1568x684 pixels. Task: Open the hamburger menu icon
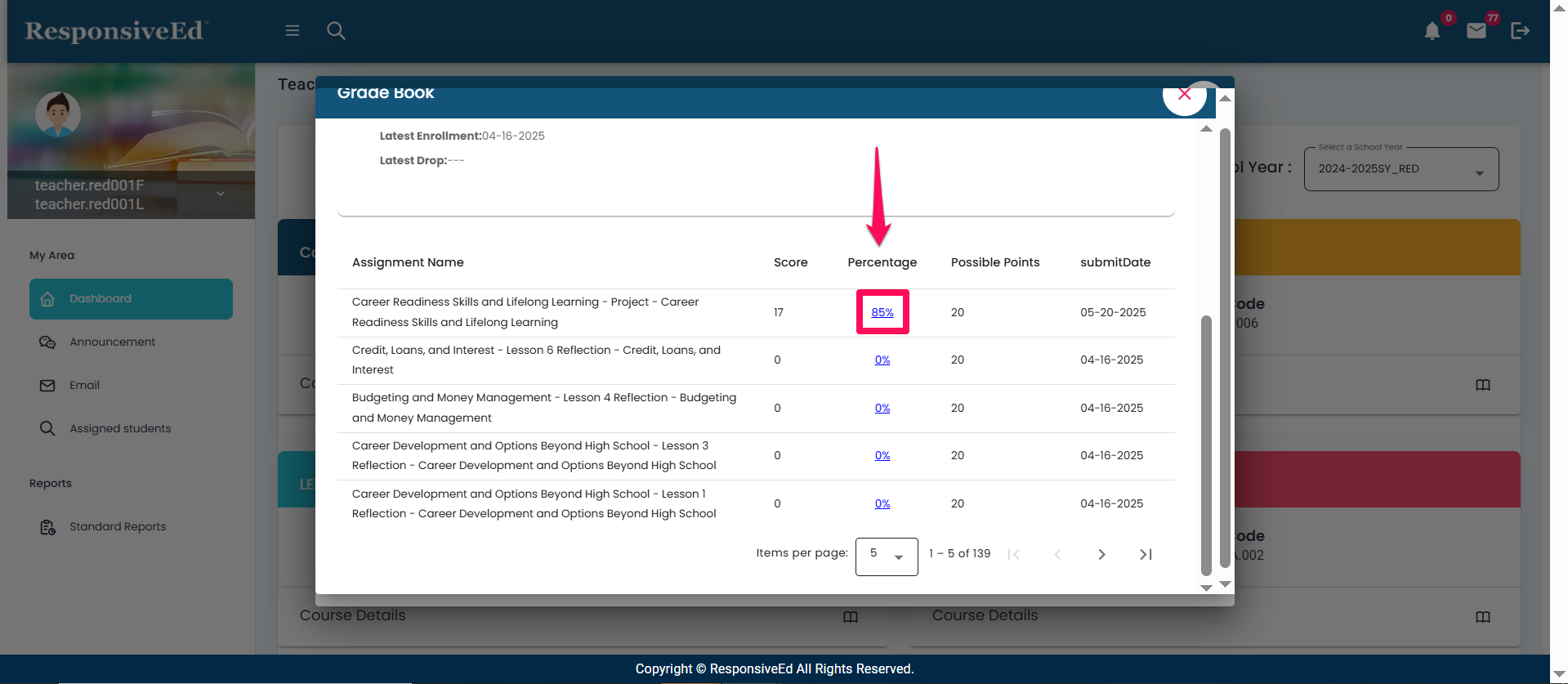(293, 31)
